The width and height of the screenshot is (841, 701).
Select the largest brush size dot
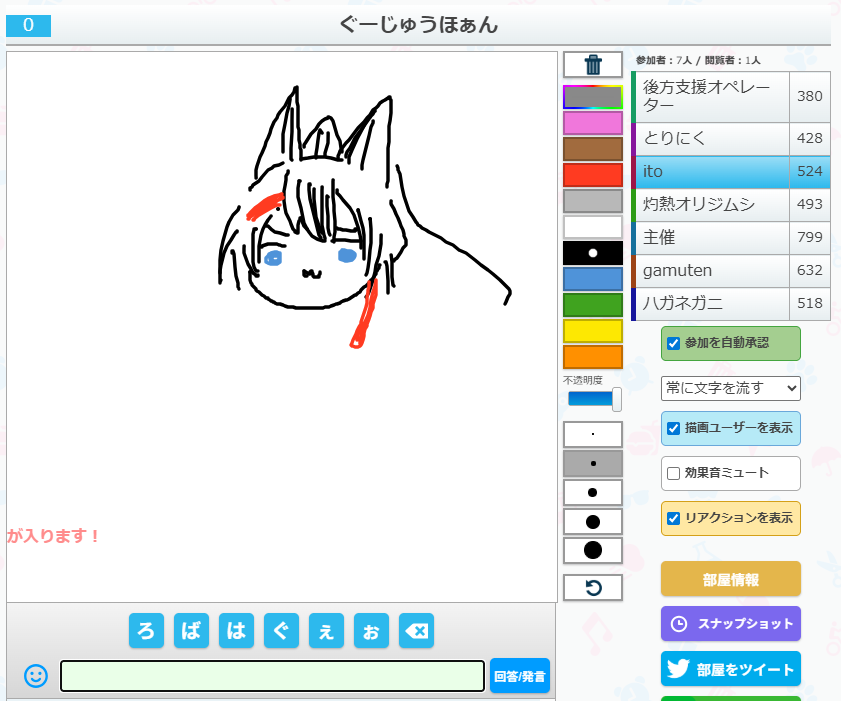pyautogui.click(x=593, y=550)
